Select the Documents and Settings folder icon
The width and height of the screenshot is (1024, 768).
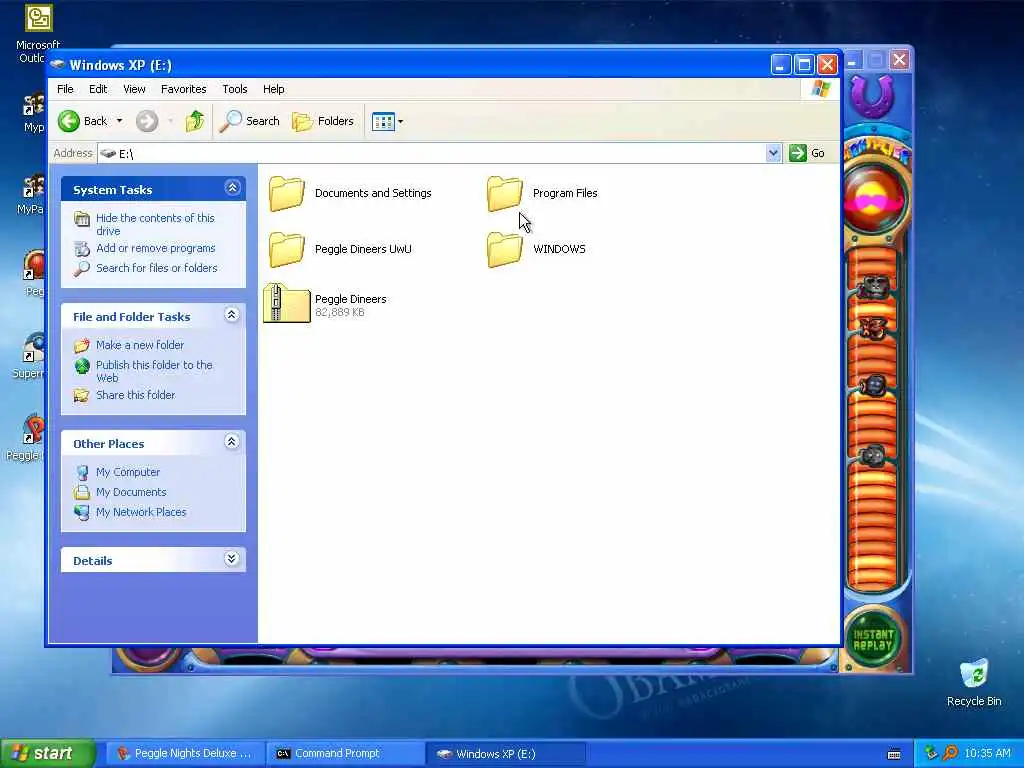click(287, 193)
